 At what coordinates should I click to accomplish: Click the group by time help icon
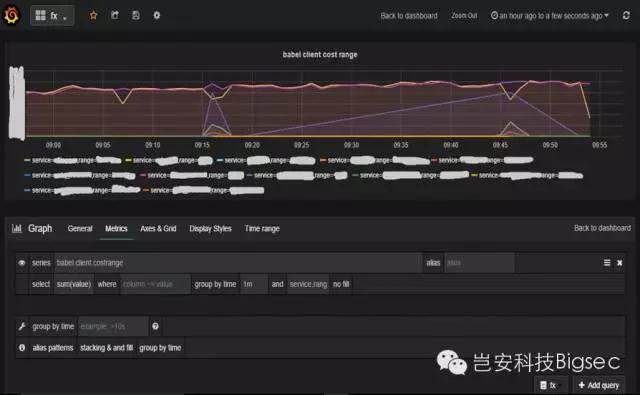click(x=156, y=326)
